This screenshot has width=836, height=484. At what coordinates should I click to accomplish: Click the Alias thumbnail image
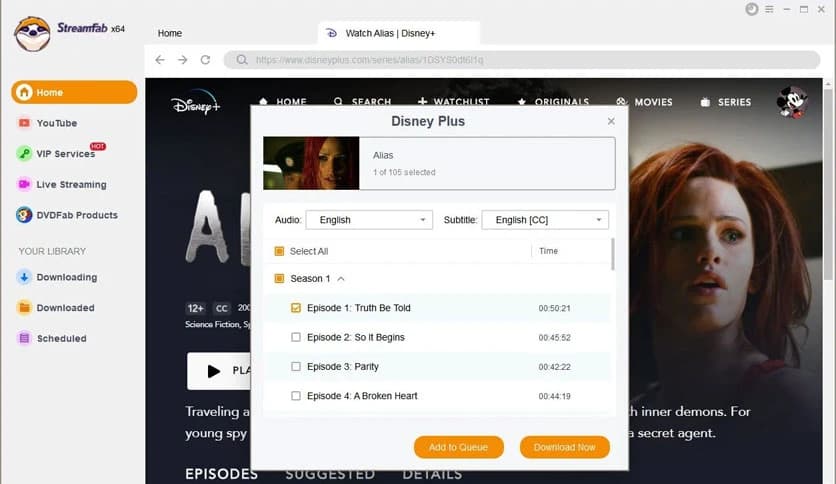311,163
